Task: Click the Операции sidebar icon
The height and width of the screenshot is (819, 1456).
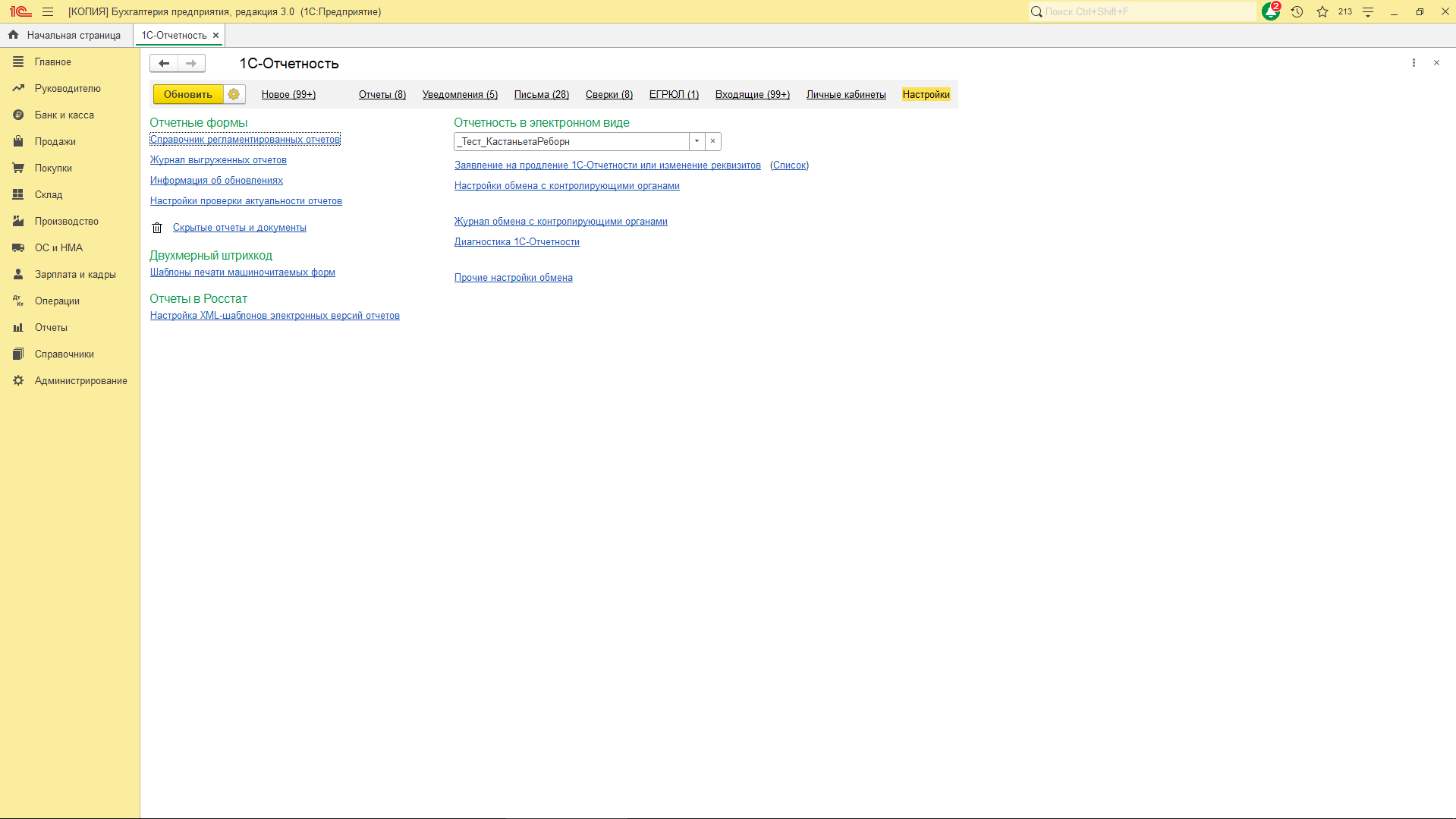Action: [x=18, y=301]
